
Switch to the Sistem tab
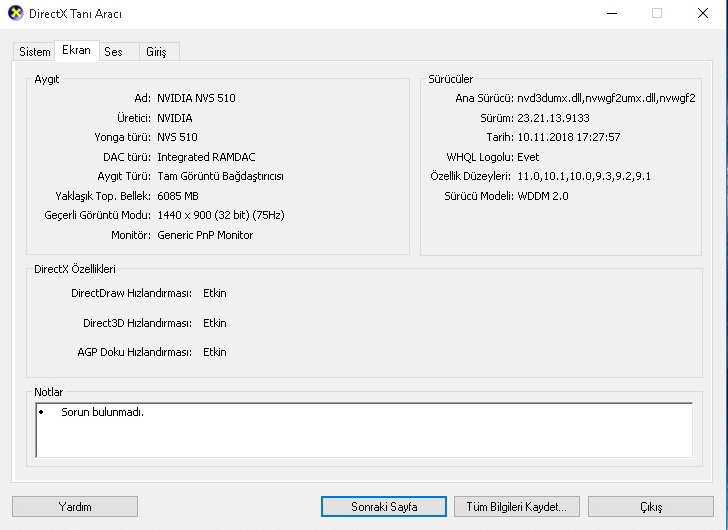click(x=34, y=52)
